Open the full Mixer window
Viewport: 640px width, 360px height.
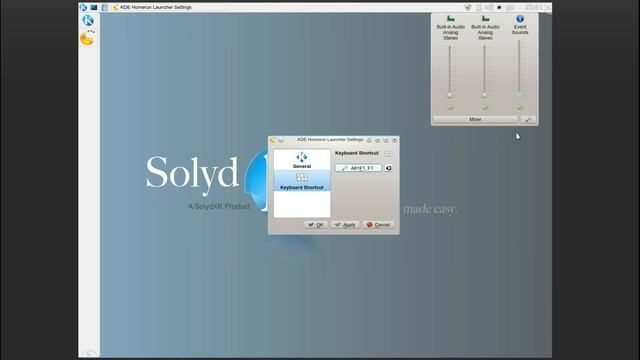475,120
